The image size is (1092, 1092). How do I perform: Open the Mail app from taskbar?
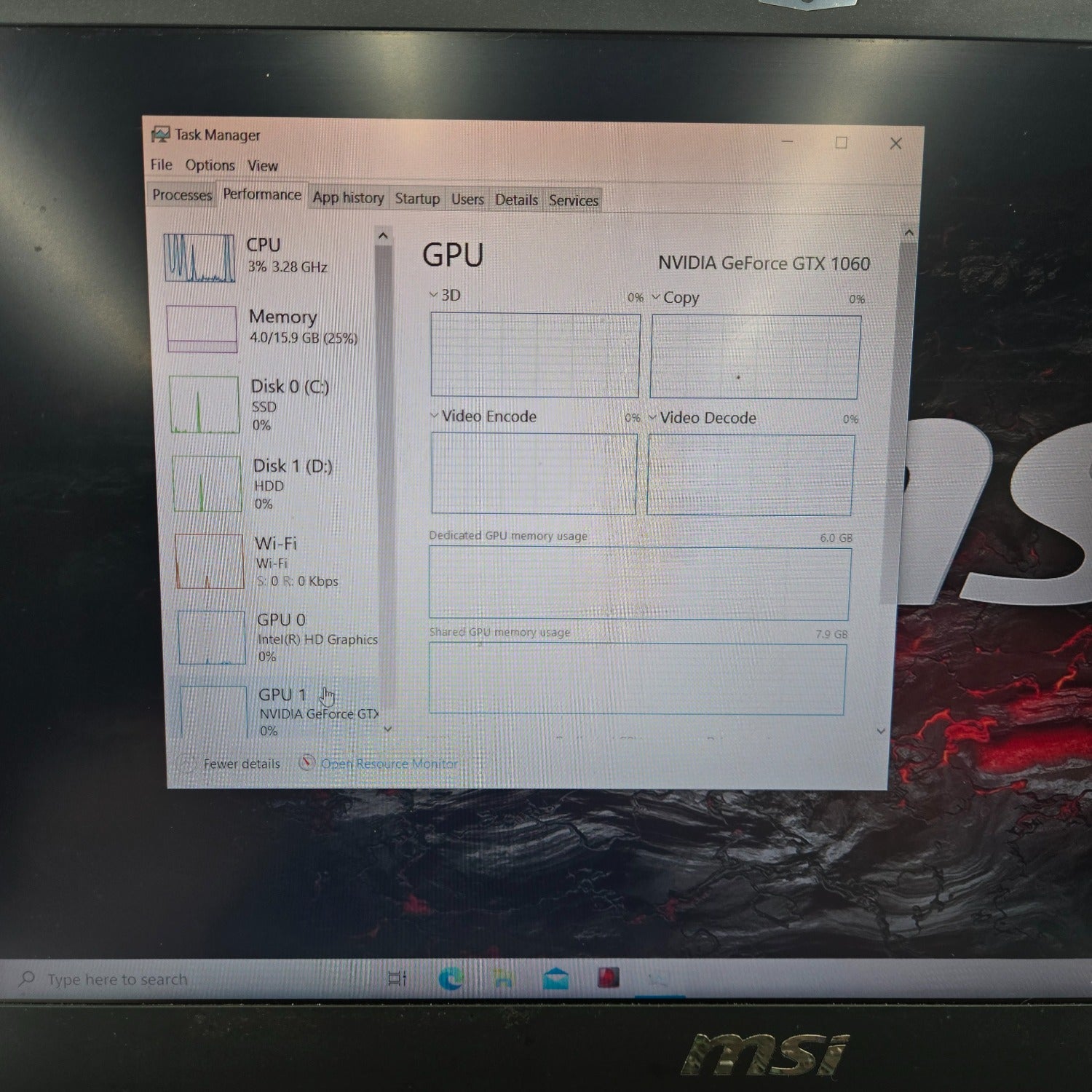pyautogui.click(x=555, y=978)
